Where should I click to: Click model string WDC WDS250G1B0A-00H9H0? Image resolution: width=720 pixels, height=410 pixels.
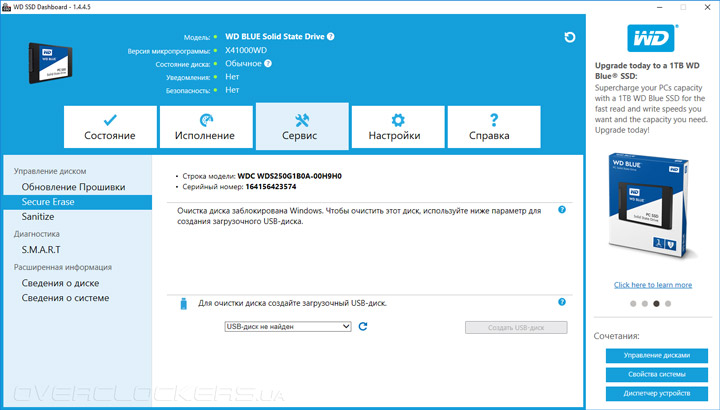pos(290,176)
